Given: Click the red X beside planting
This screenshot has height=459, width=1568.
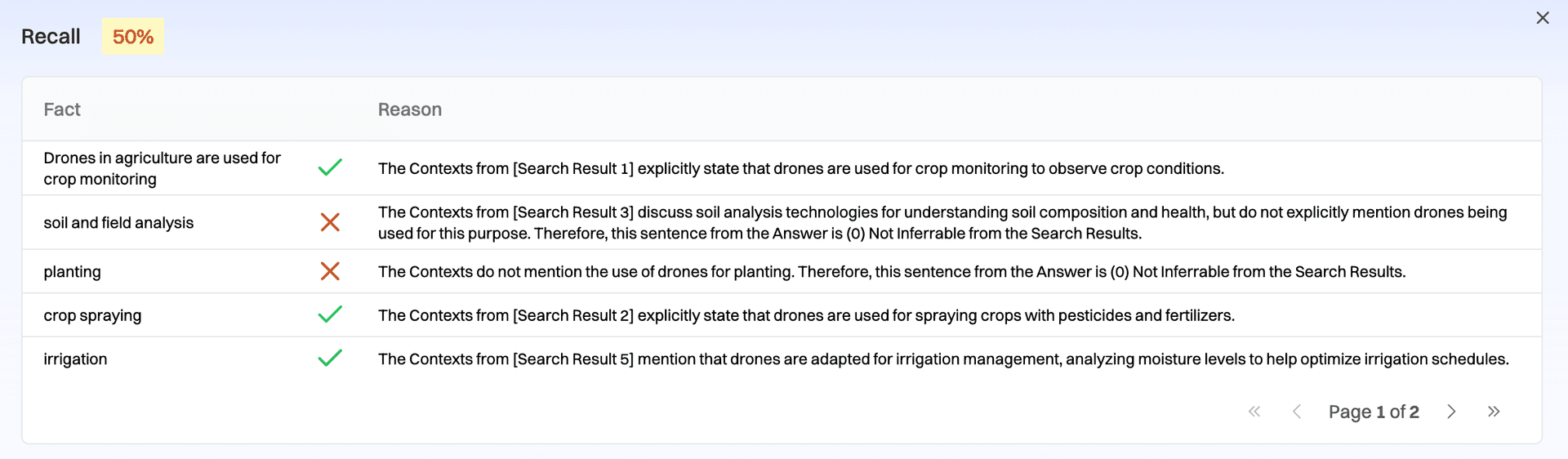Looking at the screenshot, I should click(x=330, y=271).
